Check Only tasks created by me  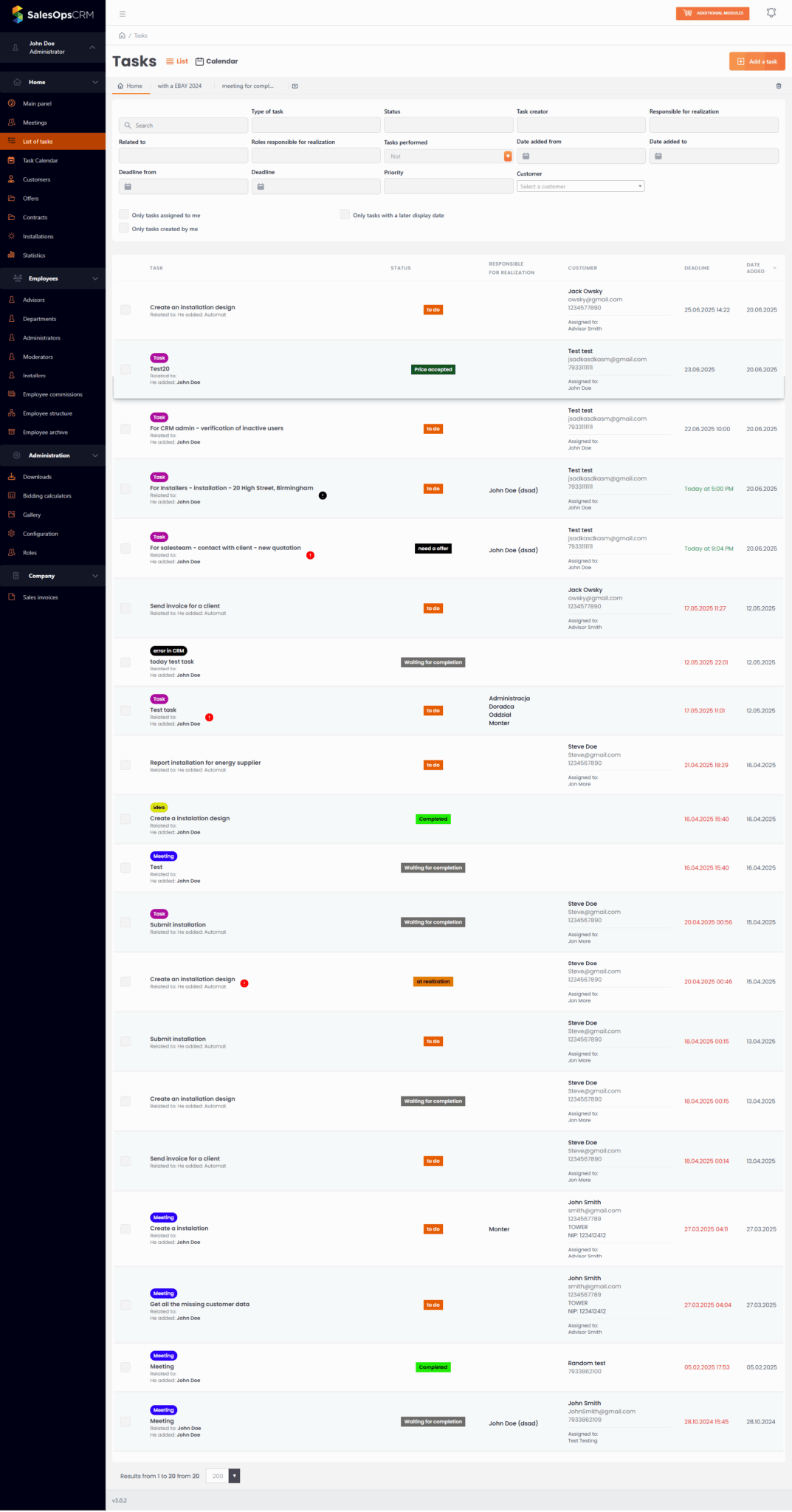pos(124,229)
